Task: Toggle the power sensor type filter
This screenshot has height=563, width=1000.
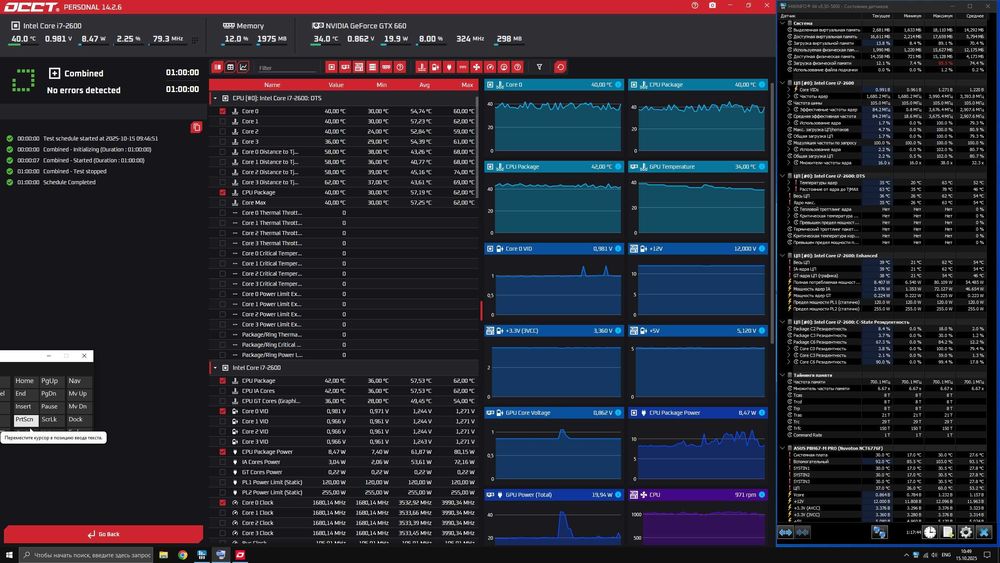Action: 449,67
